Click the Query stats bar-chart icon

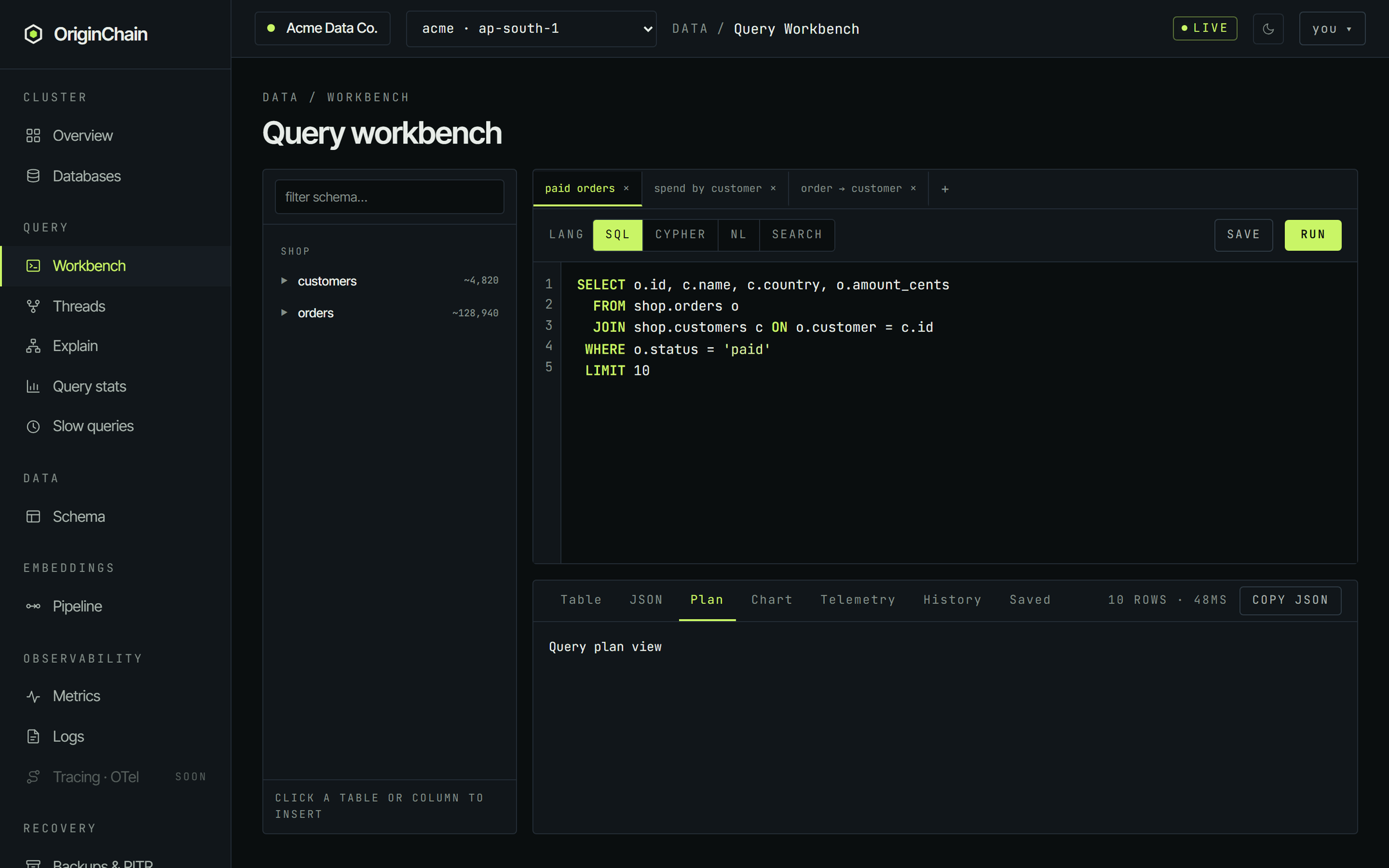(33, 386)
